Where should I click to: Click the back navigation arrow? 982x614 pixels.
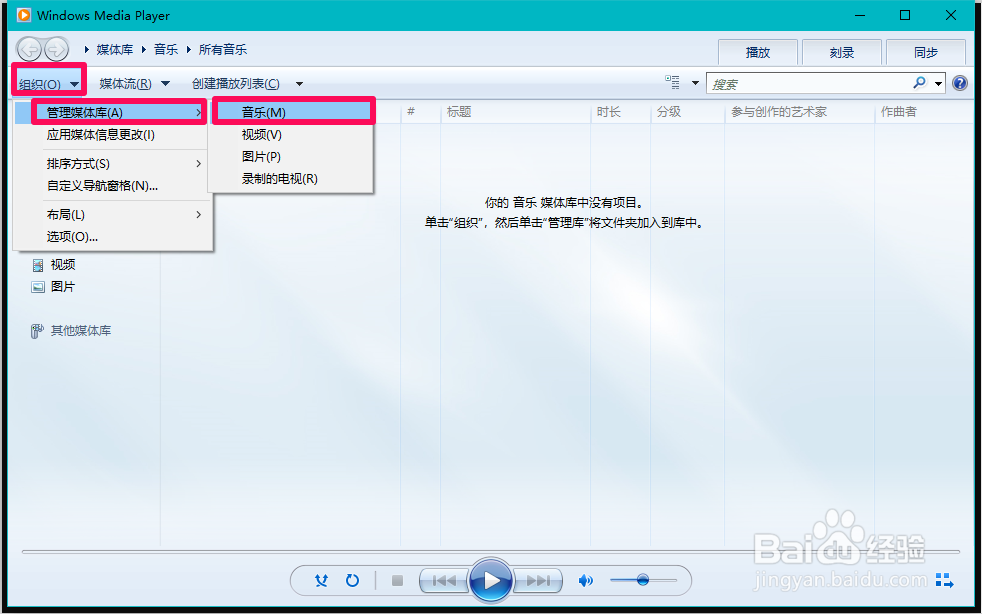tap(29, 49)
